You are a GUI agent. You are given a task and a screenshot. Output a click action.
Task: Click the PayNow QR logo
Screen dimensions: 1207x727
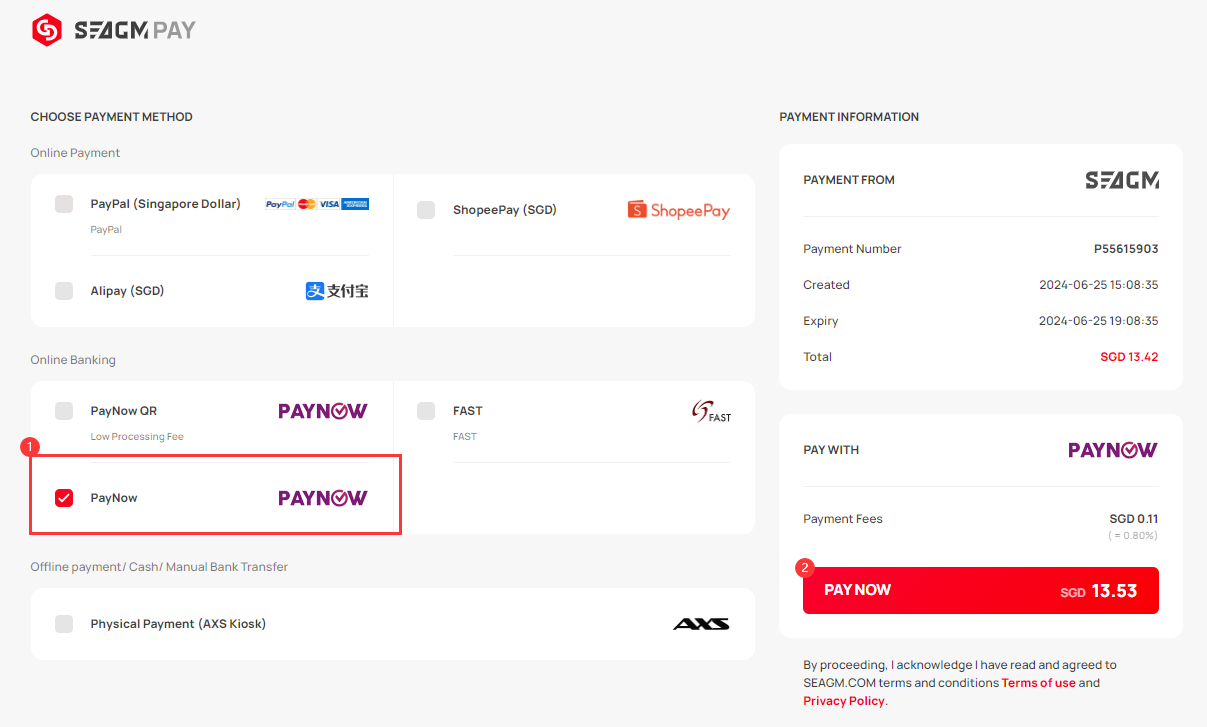tap(322, 411)
